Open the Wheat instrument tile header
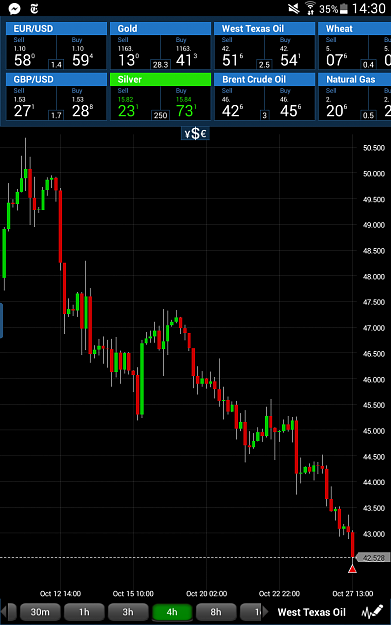Screen dimensions: 391x625 [355, 28]
